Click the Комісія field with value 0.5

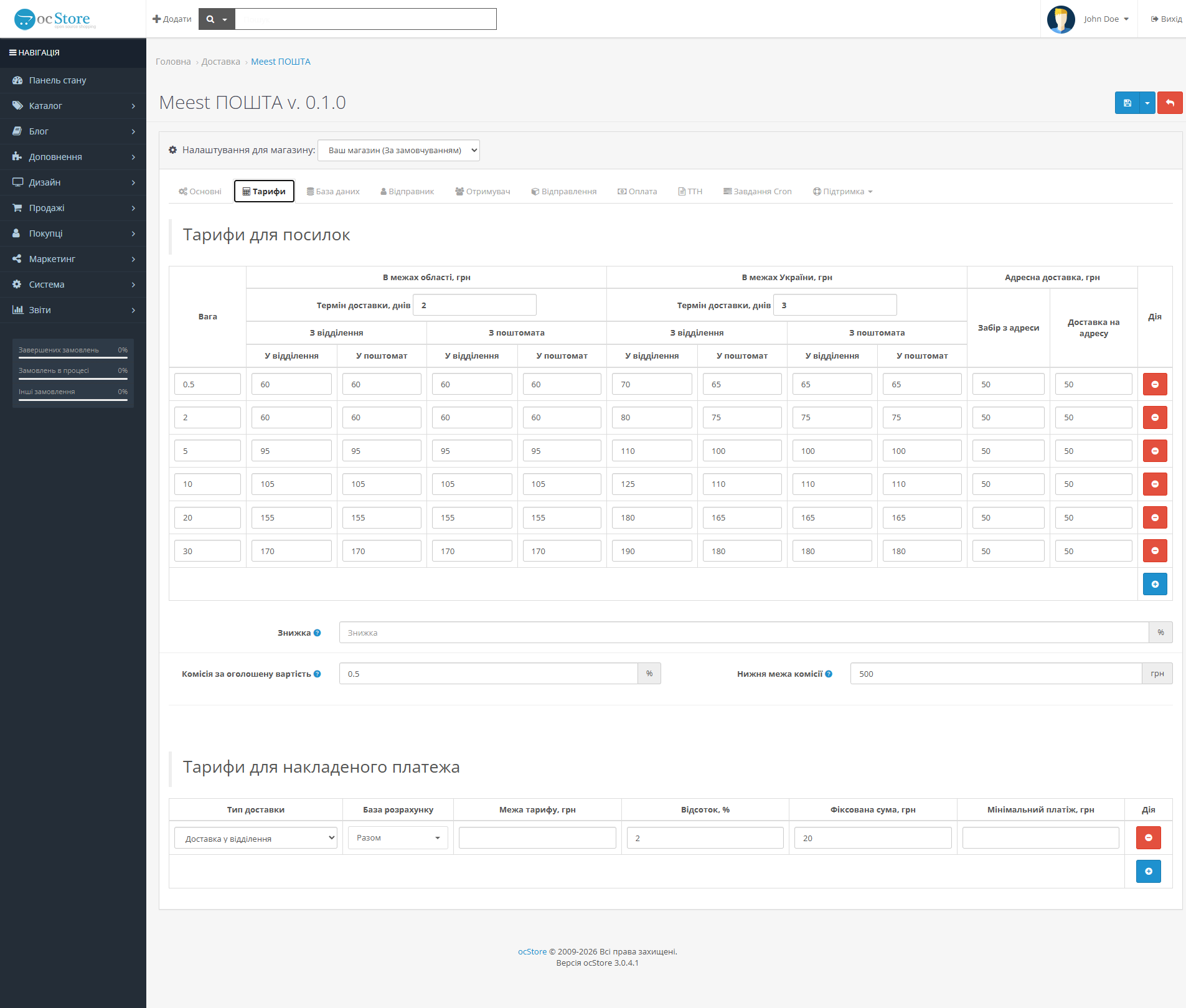tap(489, 674)
